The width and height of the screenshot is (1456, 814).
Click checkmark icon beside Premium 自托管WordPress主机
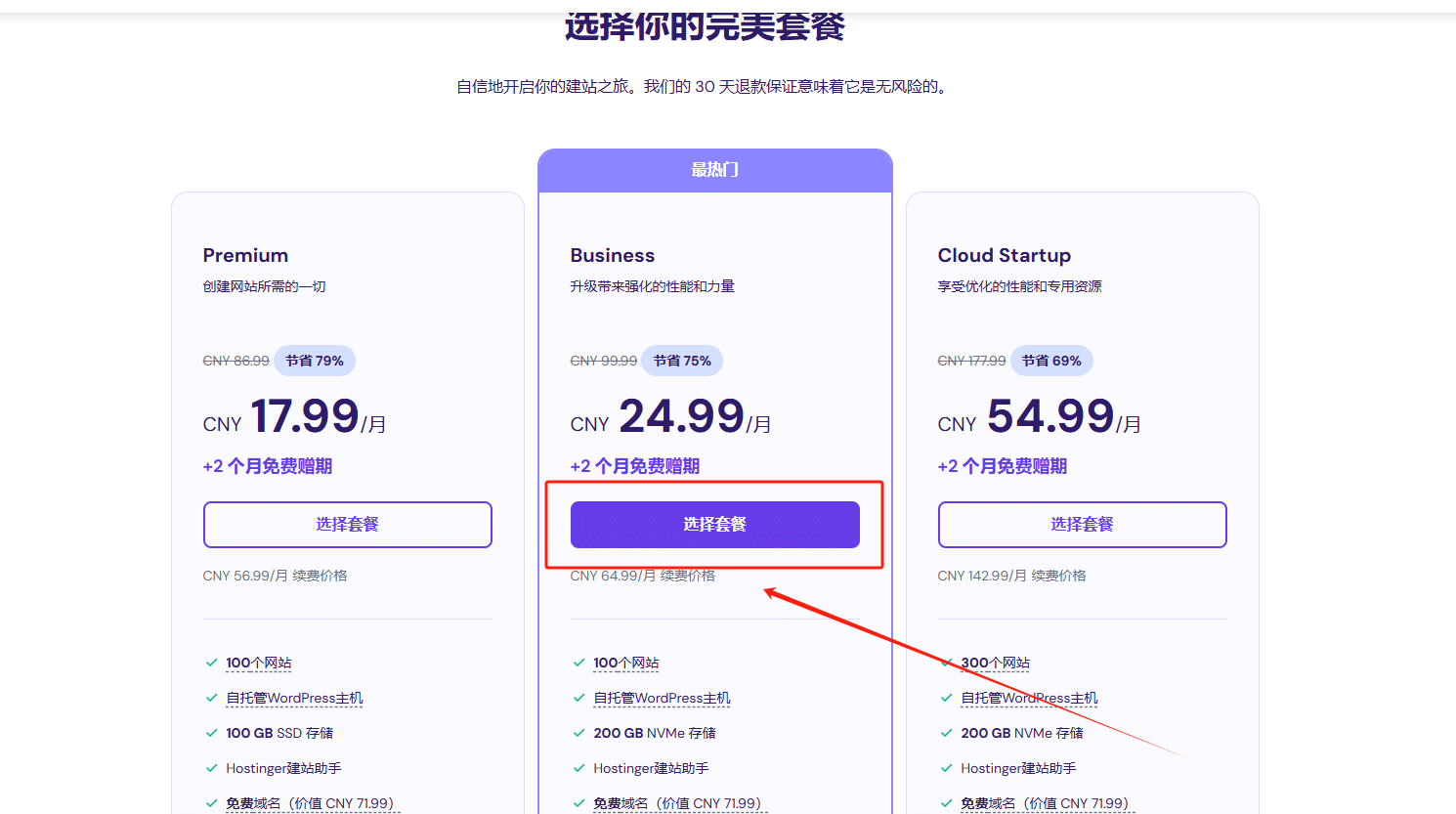[x=211, y=698]
